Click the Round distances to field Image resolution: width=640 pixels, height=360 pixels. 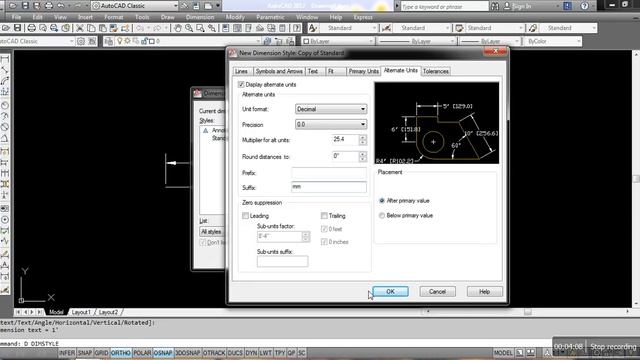(346, 156)
